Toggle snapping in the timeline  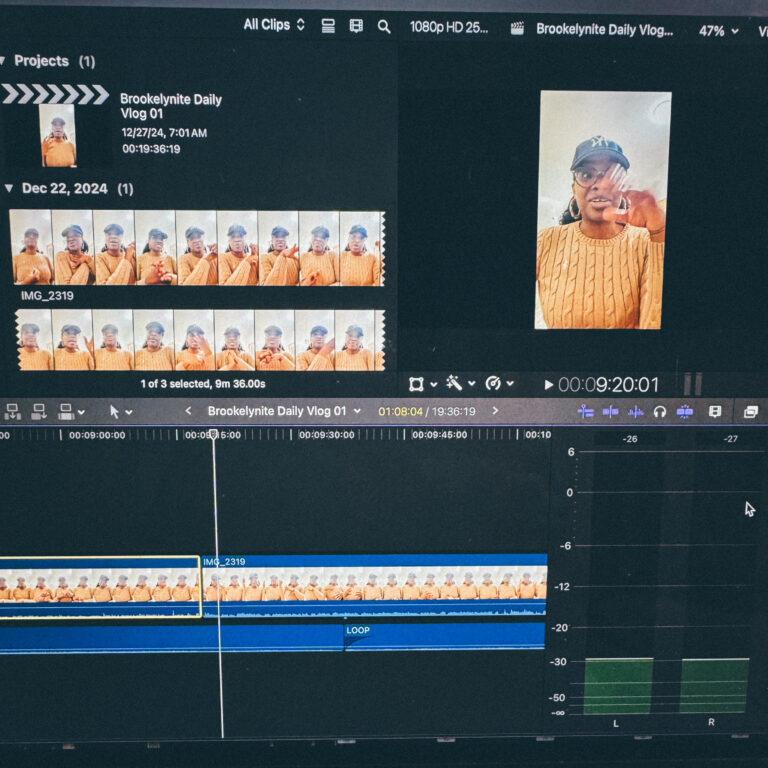685,412
